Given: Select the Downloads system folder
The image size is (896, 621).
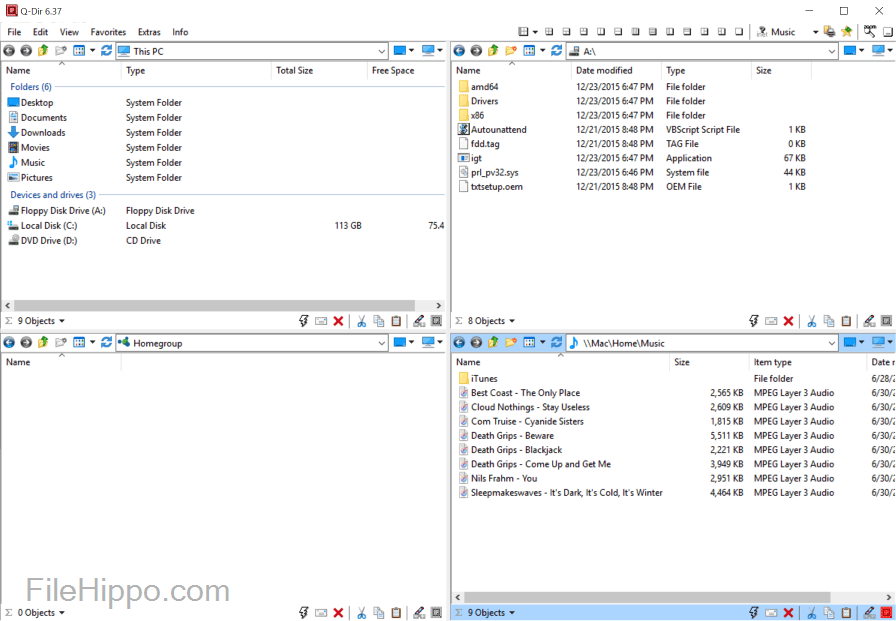Looking at the screenshot, I should click(x=37, y=133).
